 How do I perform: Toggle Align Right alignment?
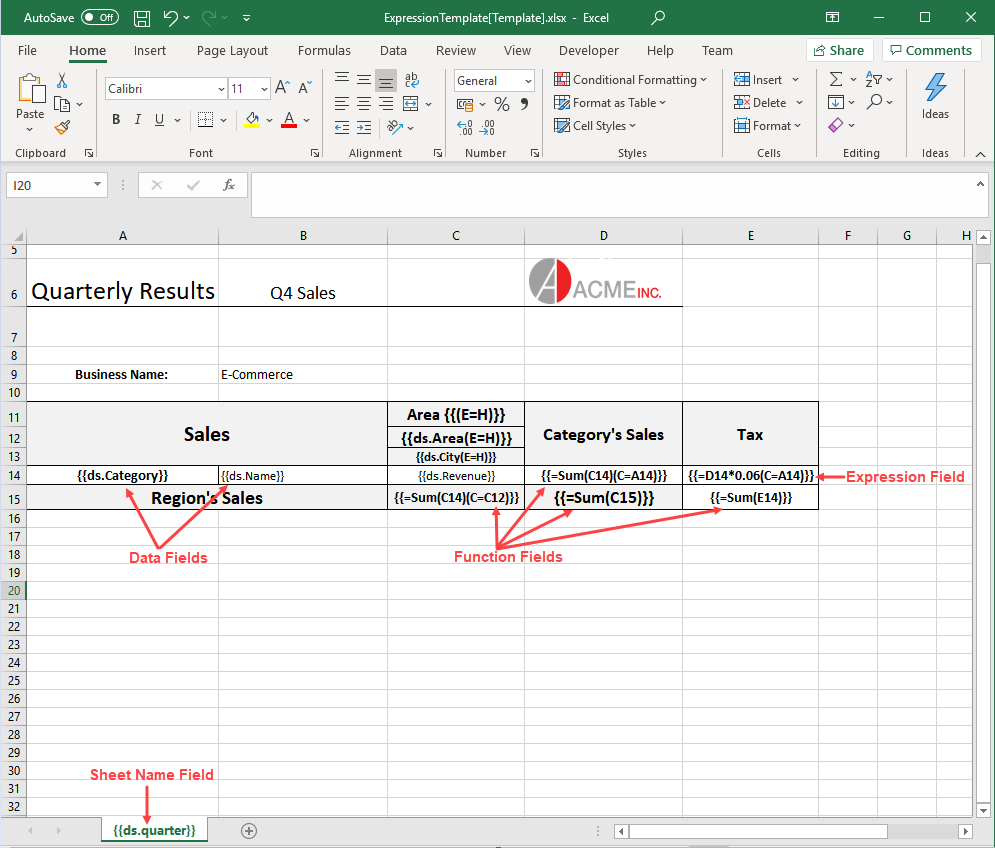(386, 103)
